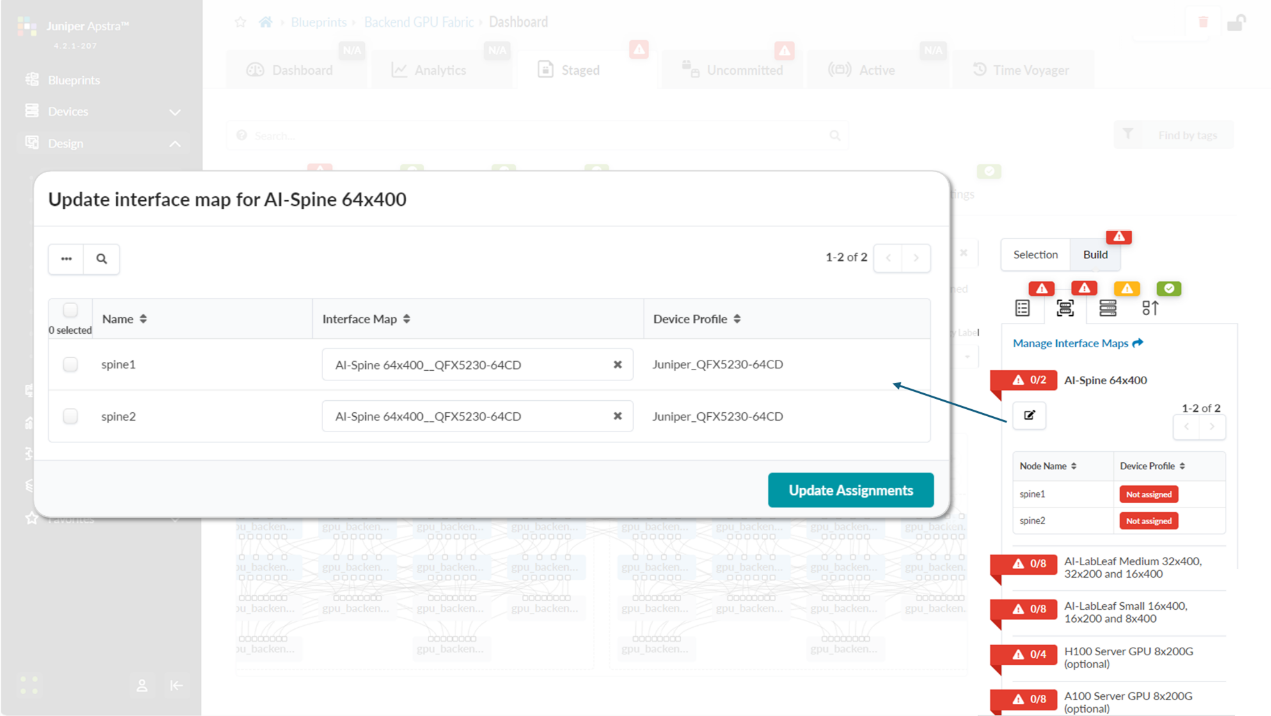Image resolution: width=1271 pixels, height=716 pixels.
Task: Clear the interface map for spine1
Action: tap(617, 365)
